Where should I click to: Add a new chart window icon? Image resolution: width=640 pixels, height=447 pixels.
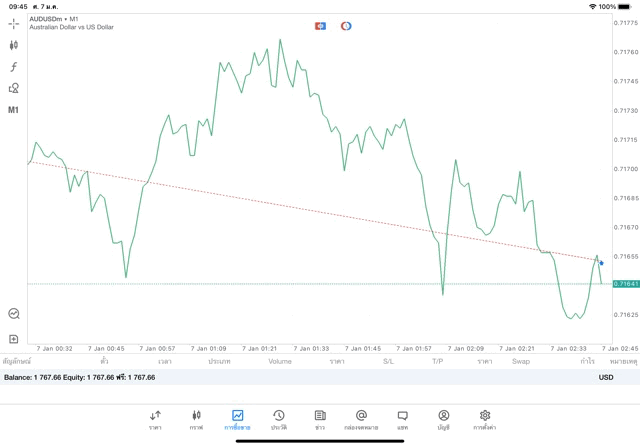(14, 339)
